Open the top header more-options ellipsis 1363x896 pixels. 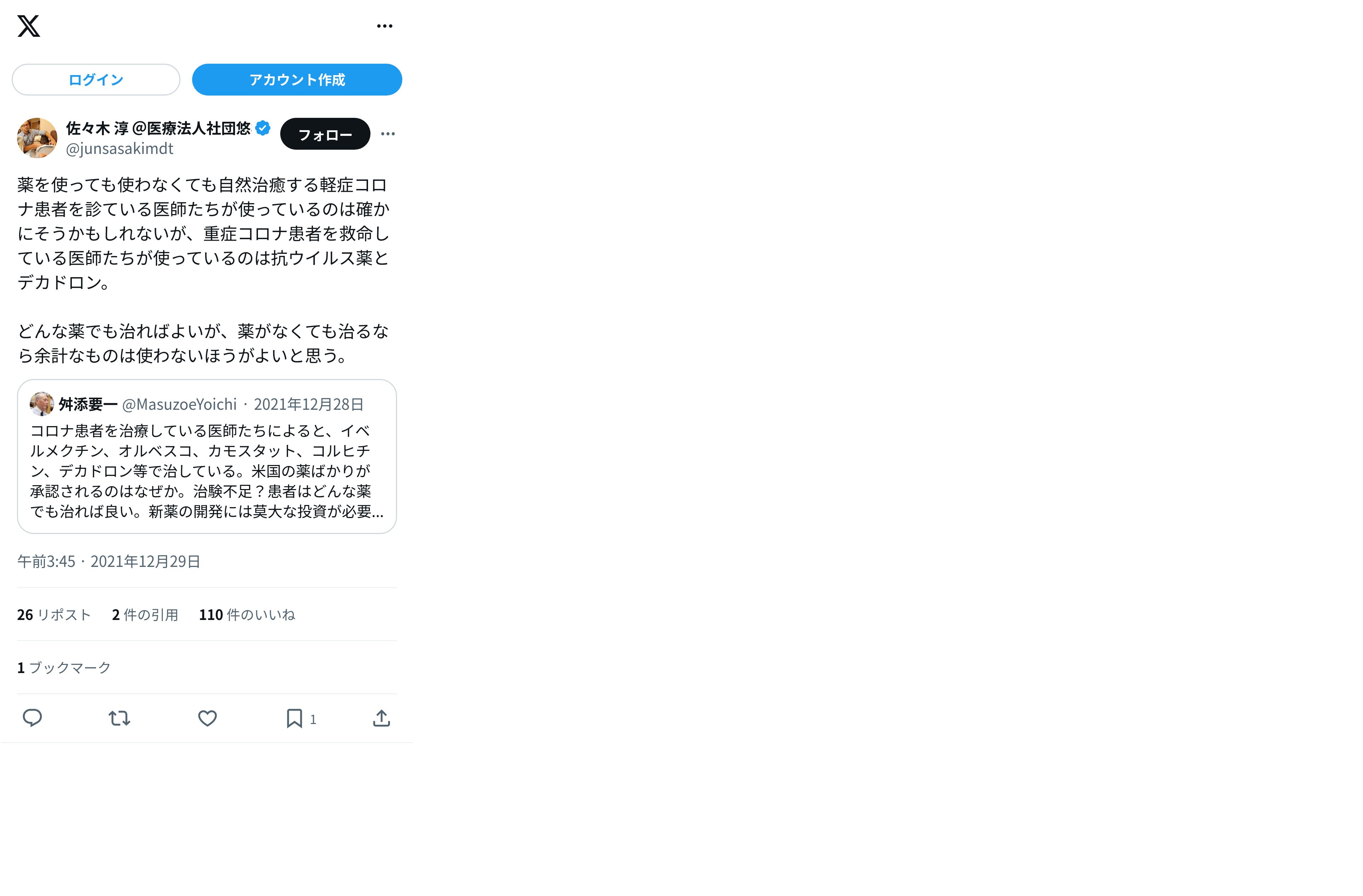[x=384, y=26]
